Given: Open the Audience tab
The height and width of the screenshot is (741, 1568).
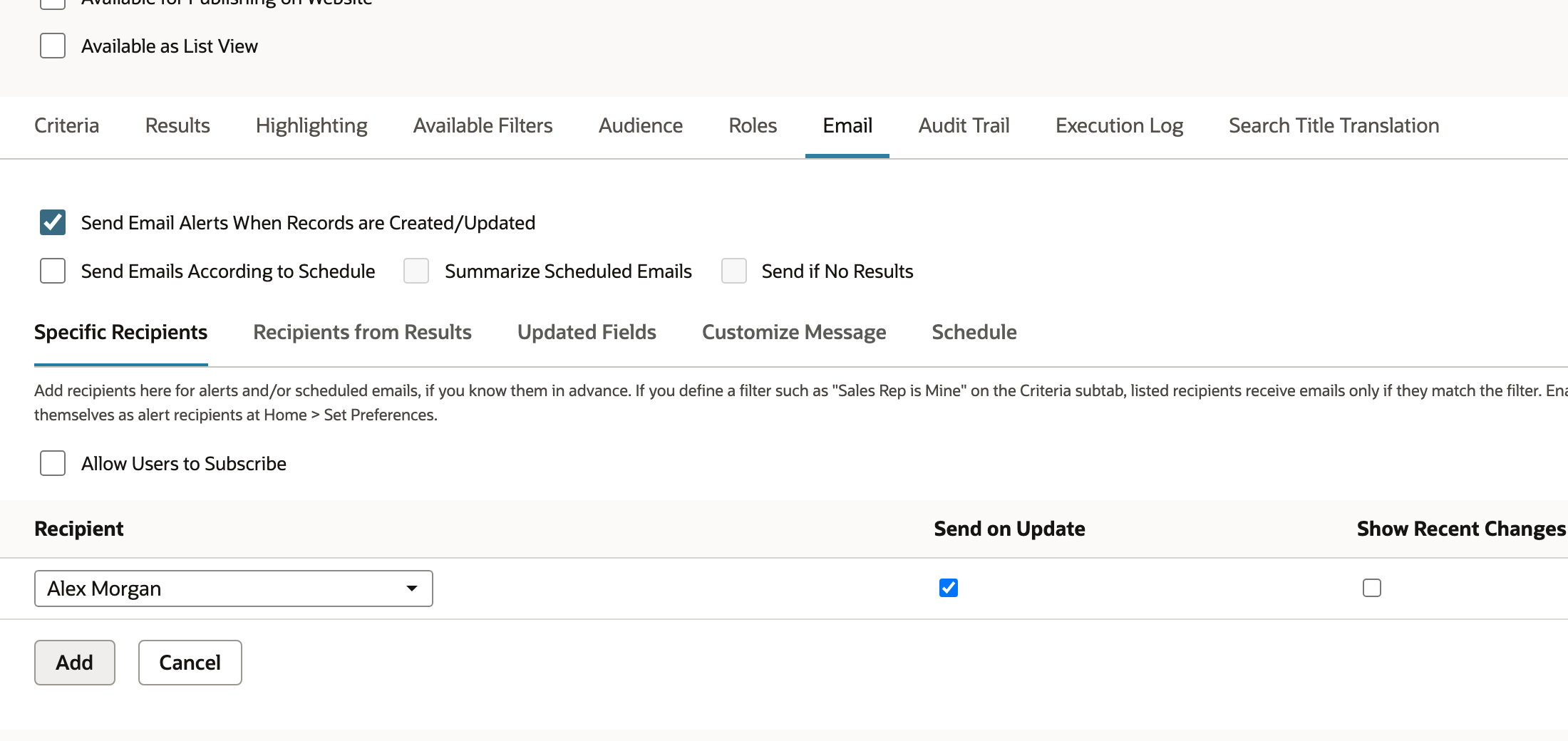Looking at the screenshot, I should tap(641, 125).
